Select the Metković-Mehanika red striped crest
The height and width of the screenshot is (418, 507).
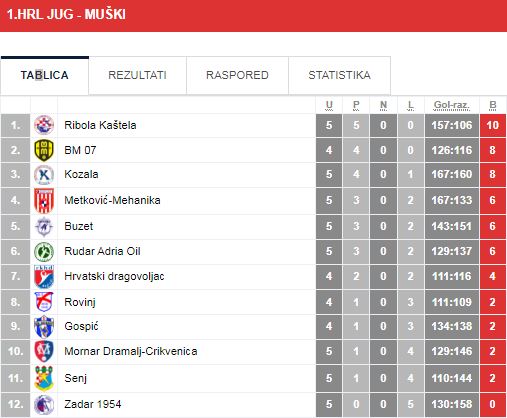tap(44, 200)
